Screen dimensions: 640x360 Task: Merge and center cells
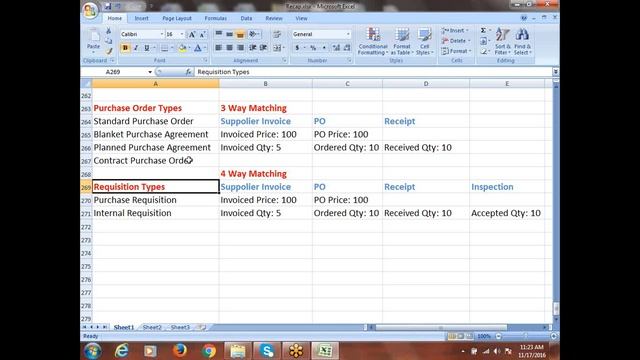tap(277, 48)
